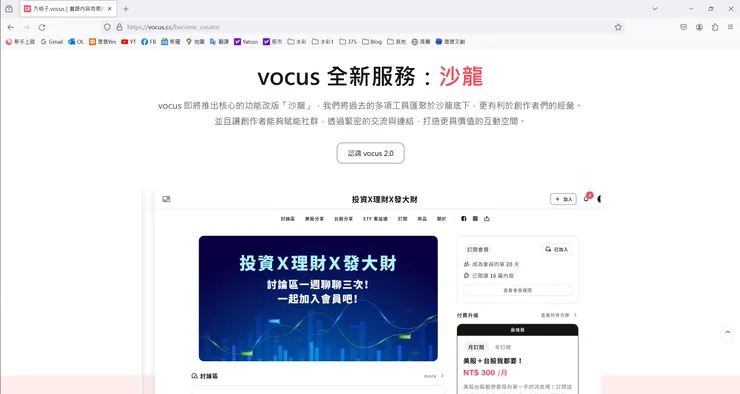The width and height of the screenshot is (740, 394).
Task: Select the 討論區 nav tab
Action: point(287,219)
